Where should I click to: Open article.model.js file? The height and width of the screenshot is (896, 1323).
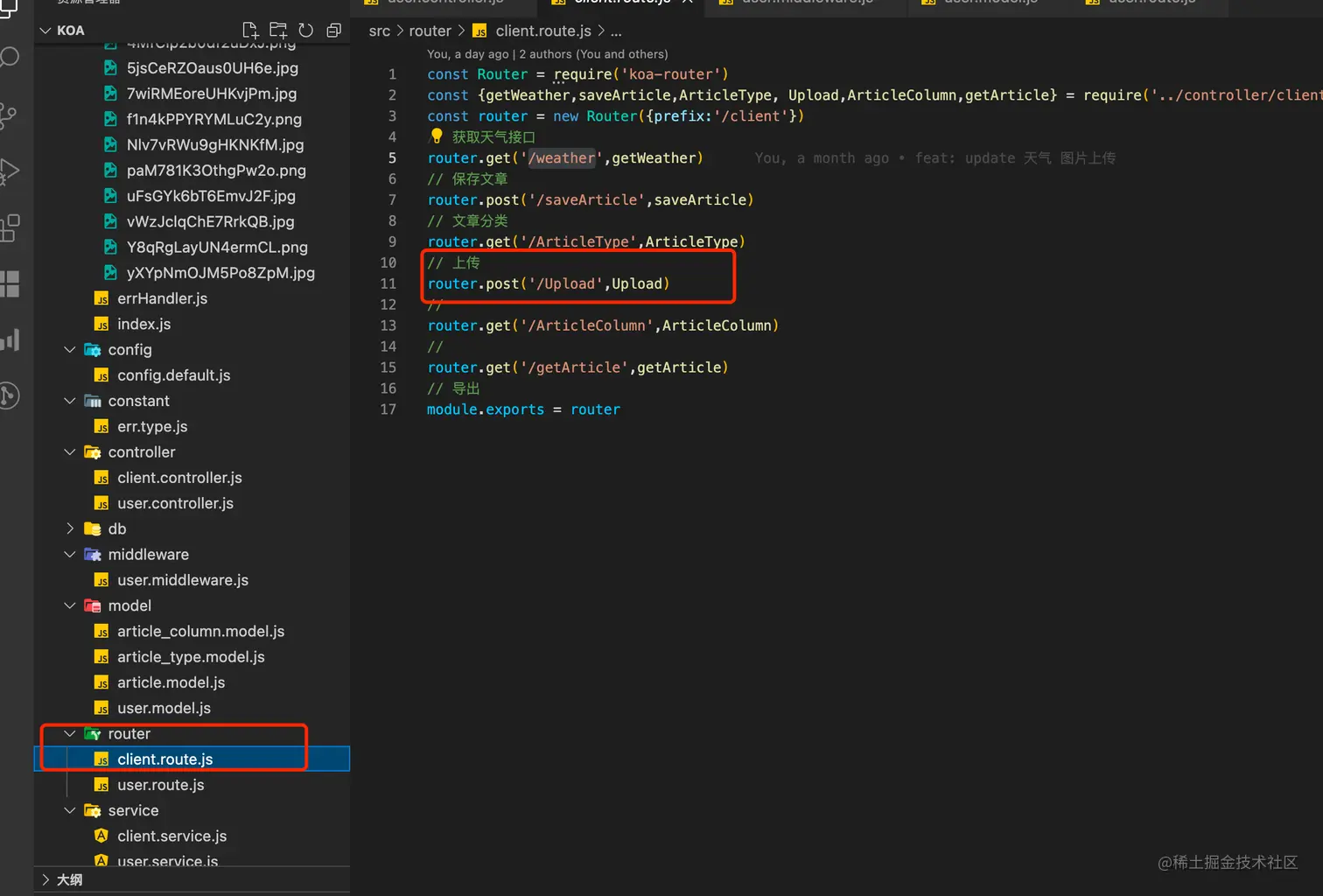point(171,682)
